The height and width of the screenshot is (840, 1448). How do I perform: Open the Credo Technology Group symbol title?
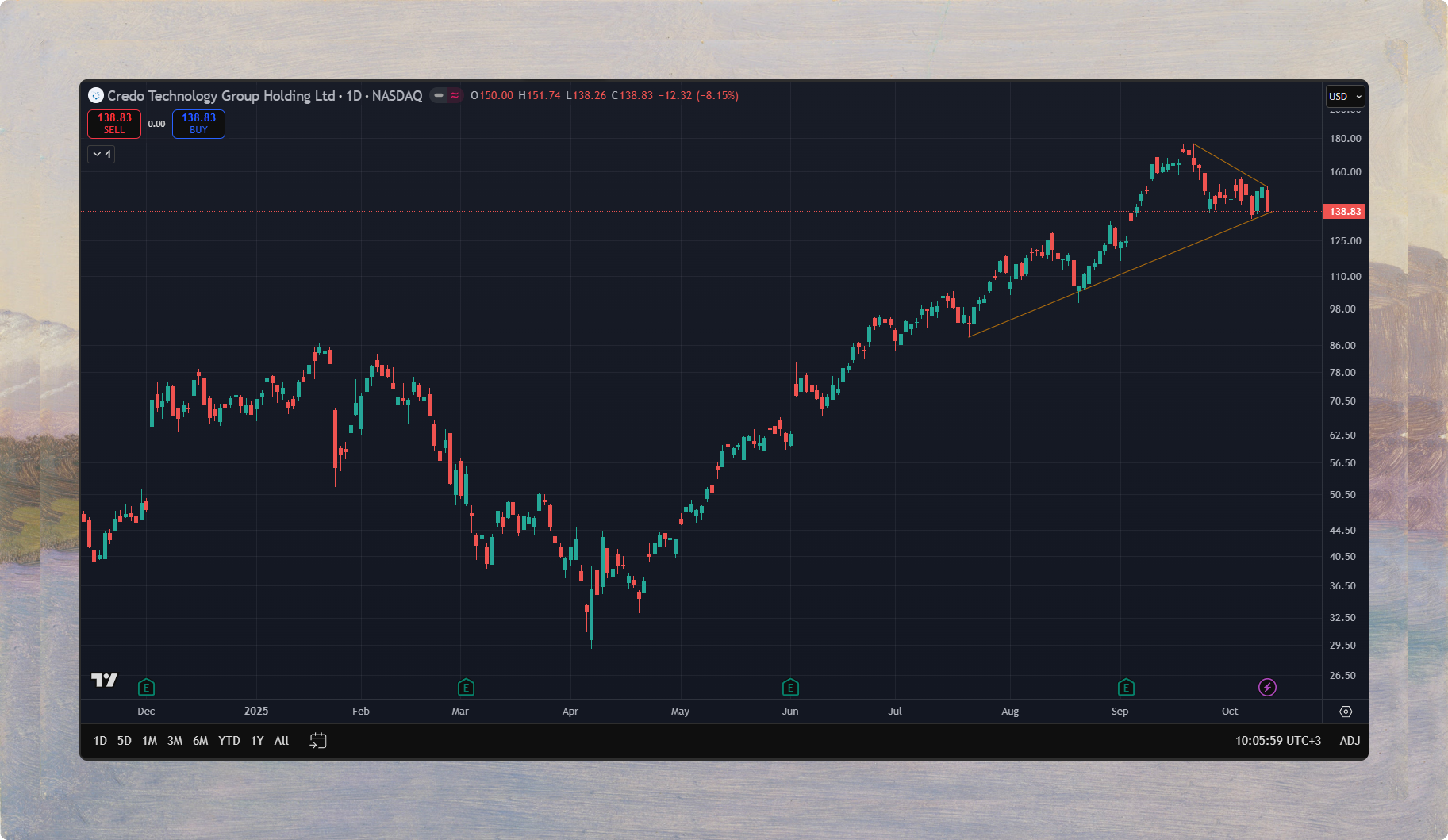point(265,95)
